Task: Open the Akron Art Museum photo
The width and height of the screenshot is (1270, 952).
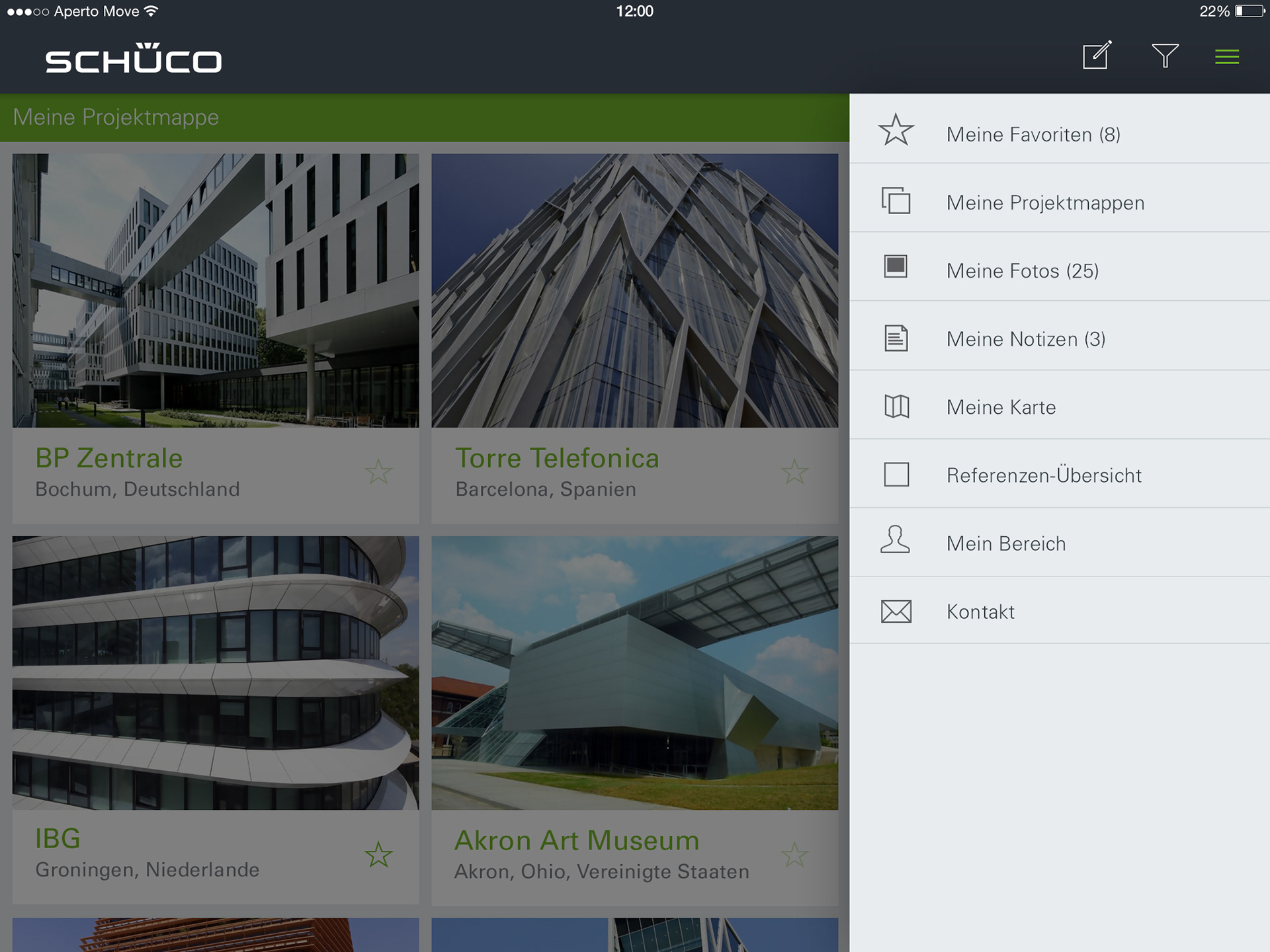Action: 635,673
